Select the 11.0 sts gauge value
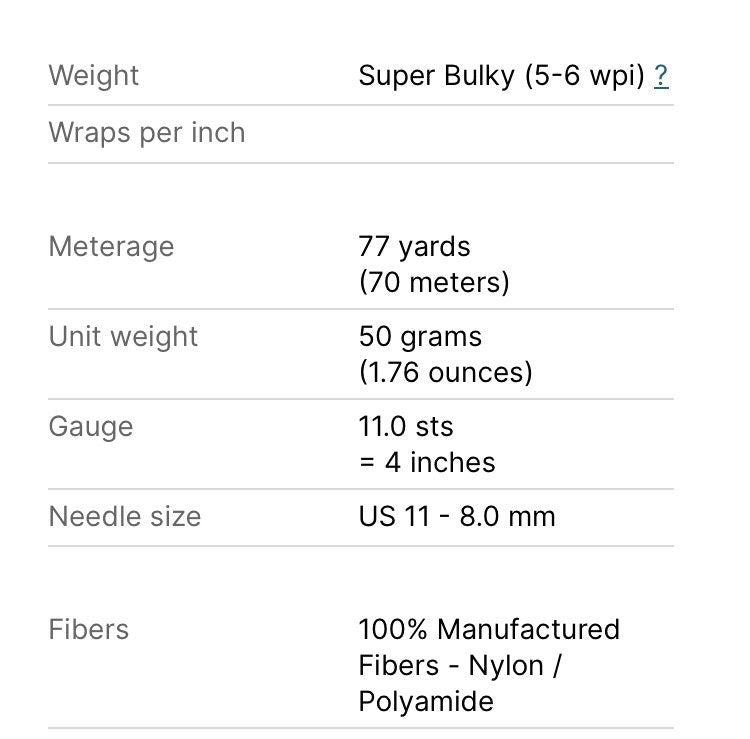 [x=406, y=427]
